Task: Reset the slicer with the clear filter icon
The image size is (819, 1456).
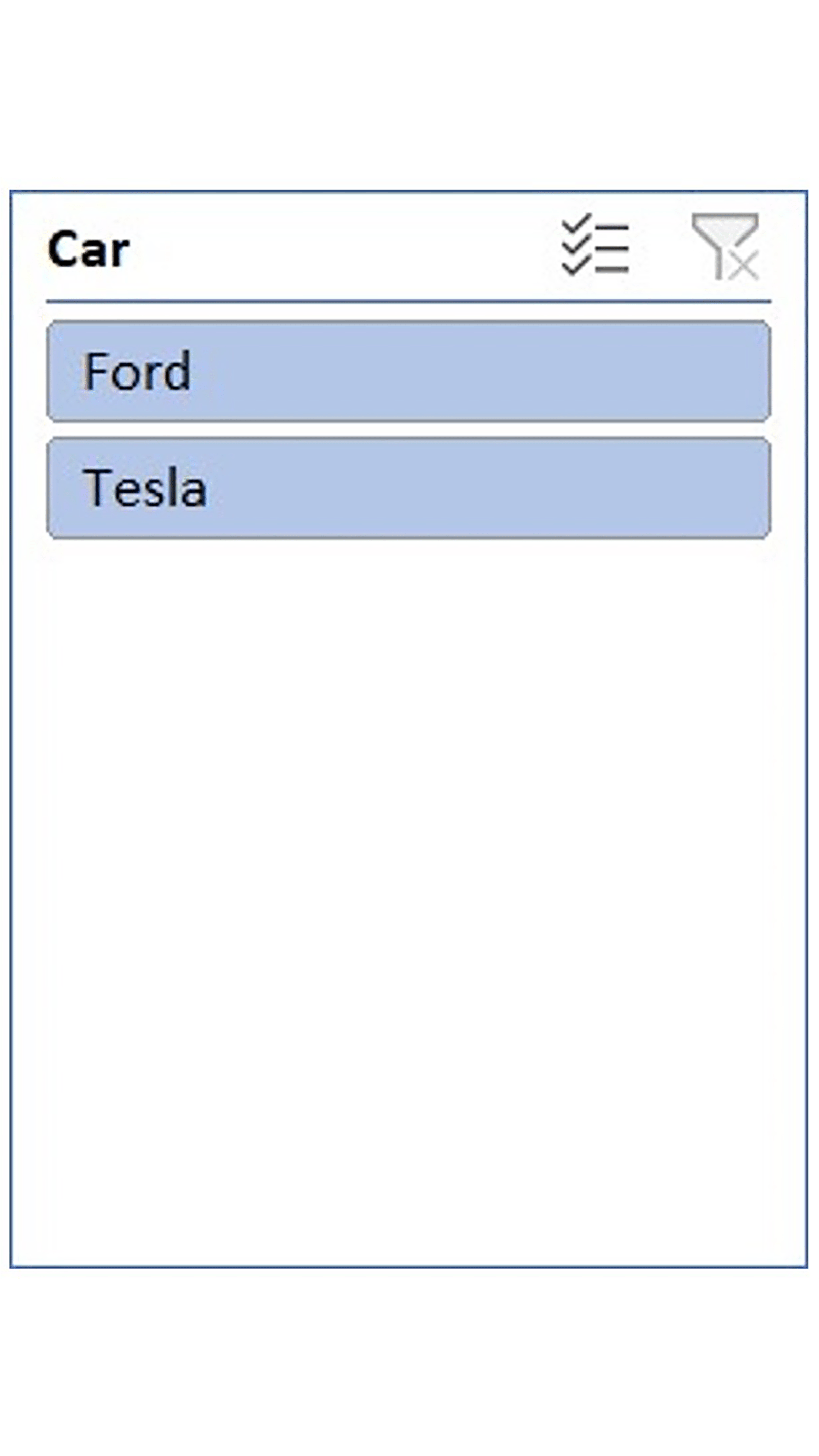Action: [725, 246]
